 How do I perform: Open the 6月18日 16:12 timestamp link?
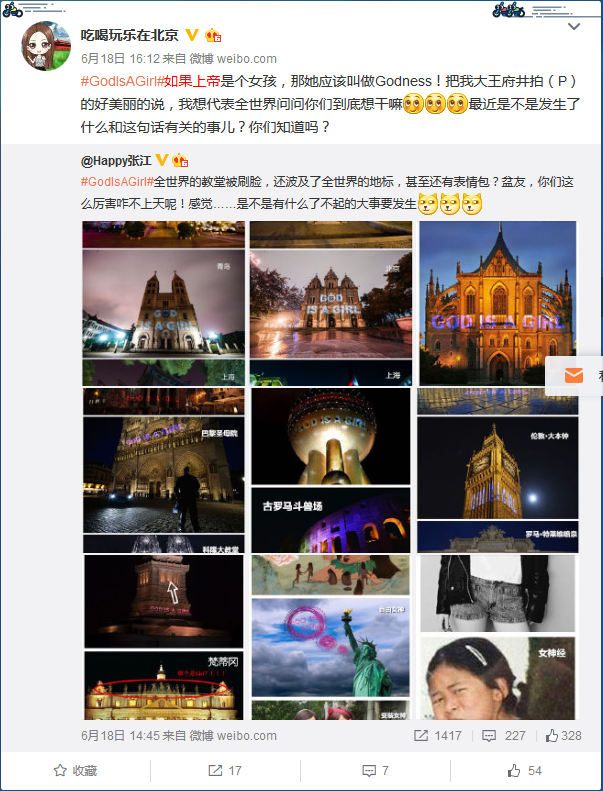coord(121,59)
